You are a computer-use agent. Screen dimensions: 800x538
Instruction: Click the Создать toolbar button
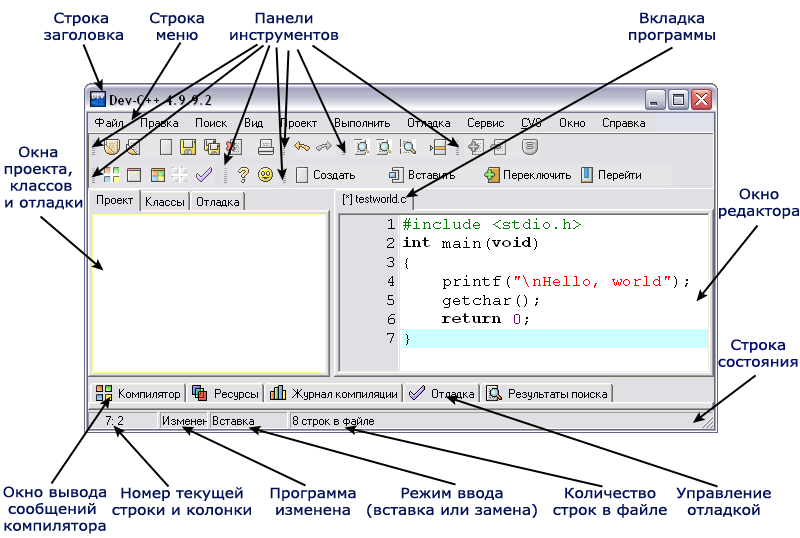click(x=326, y=175)
